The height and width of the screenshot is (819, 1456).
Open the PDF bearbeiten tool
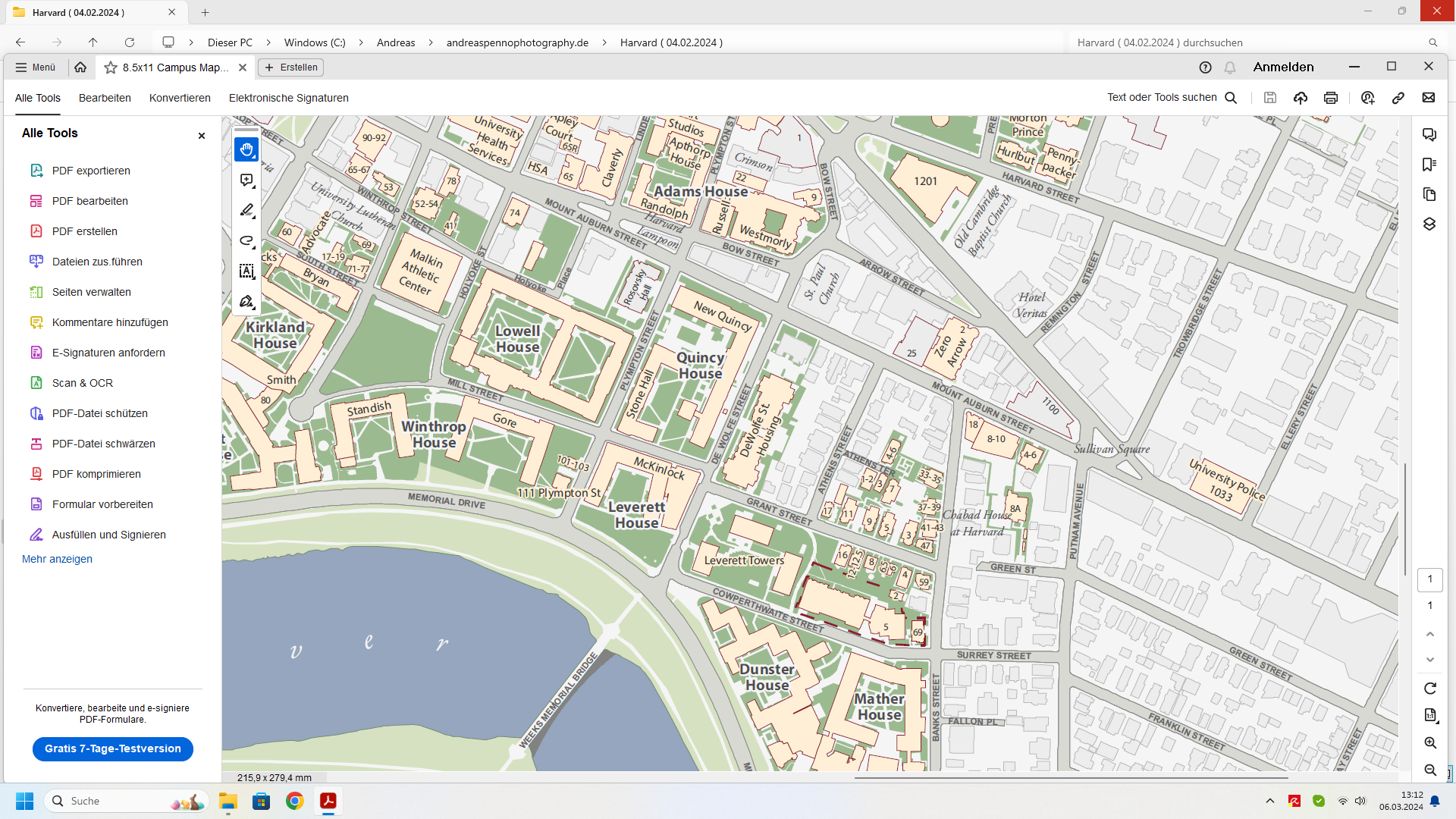[x=90, y=201]
